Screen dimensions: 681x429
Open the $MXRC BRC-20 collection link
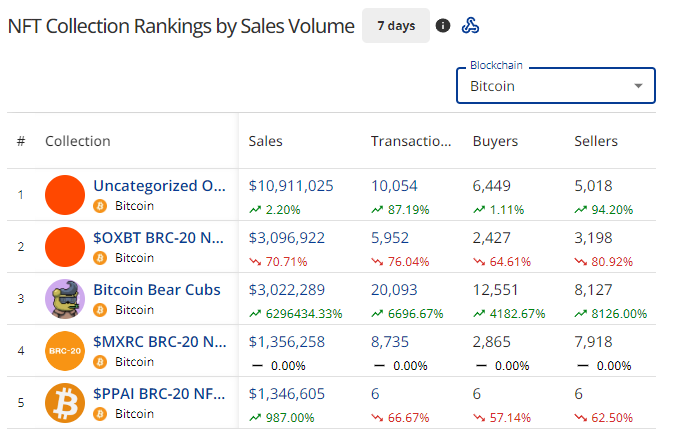point(158,341)
